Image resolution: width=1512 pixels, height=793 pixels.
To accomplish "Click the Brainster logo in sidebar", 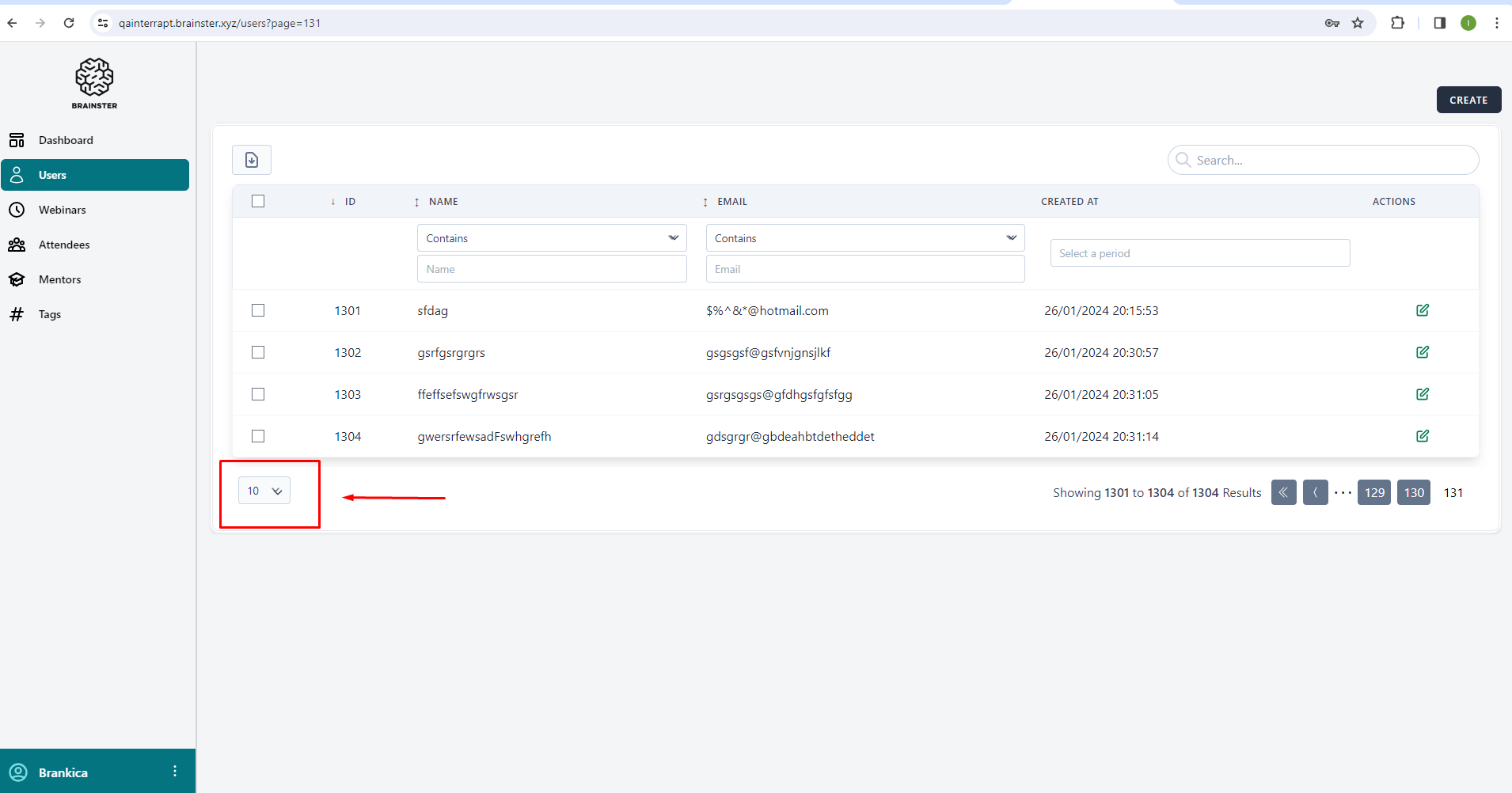I will [94, 83].
